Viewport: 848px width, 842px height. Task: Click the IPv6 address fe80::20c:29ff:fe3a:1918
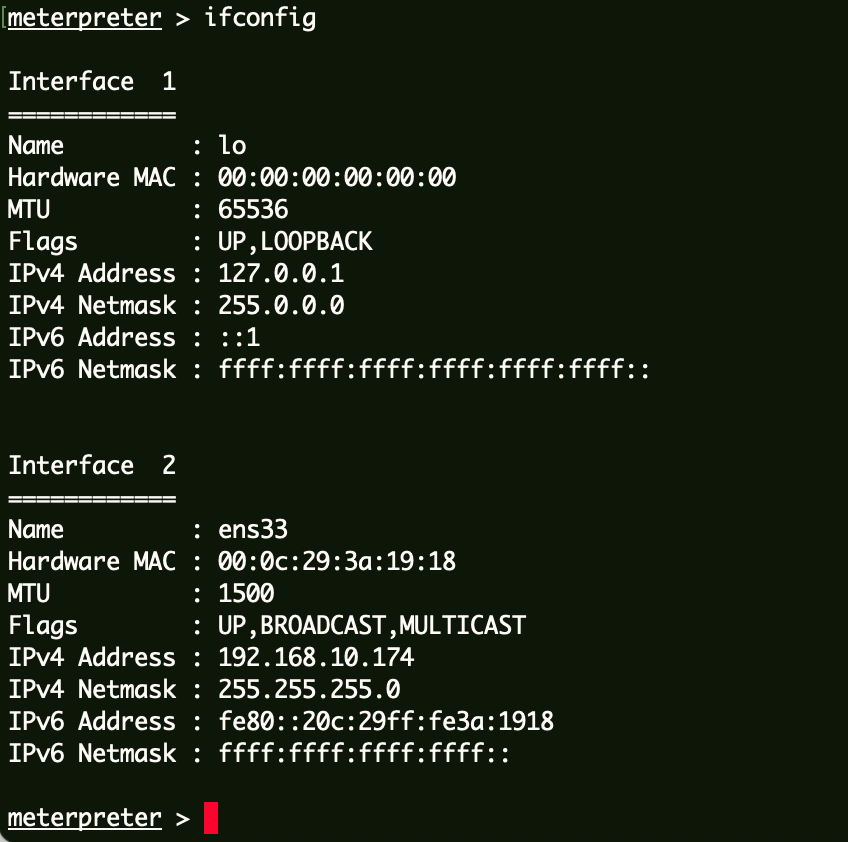[x=386, y=722]
